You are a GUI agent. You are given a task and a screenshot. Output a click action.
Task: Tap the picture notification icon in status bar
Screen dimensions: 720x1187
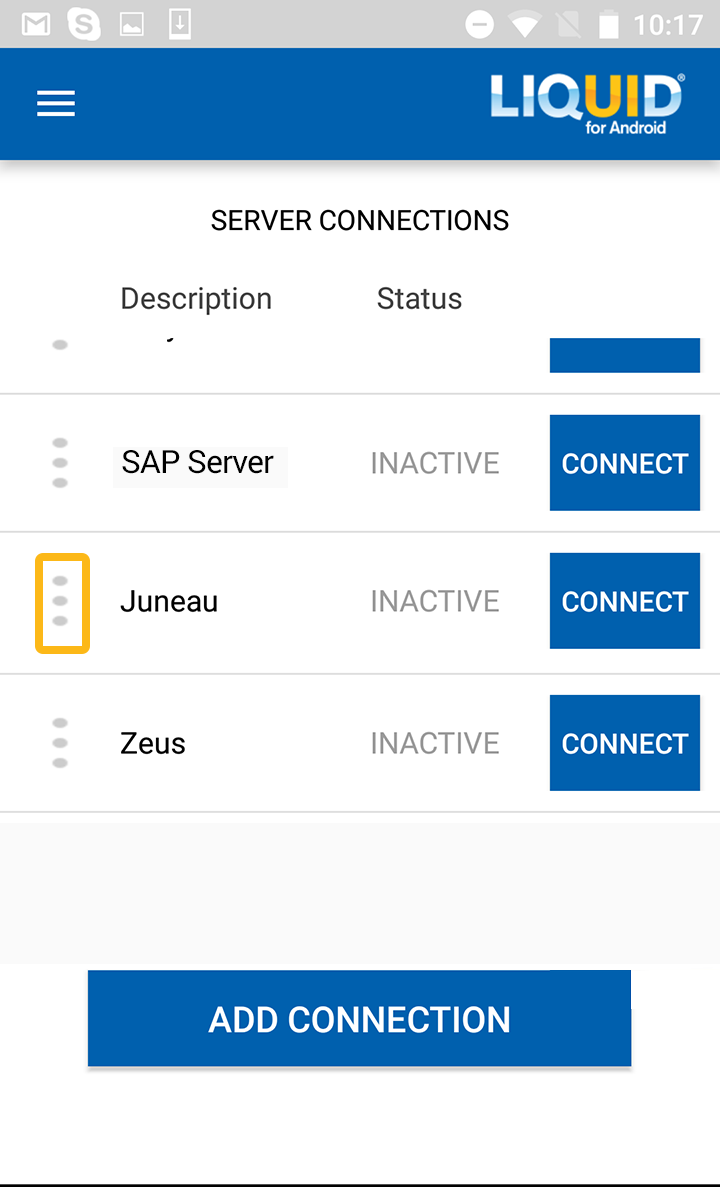click(132, 24)
